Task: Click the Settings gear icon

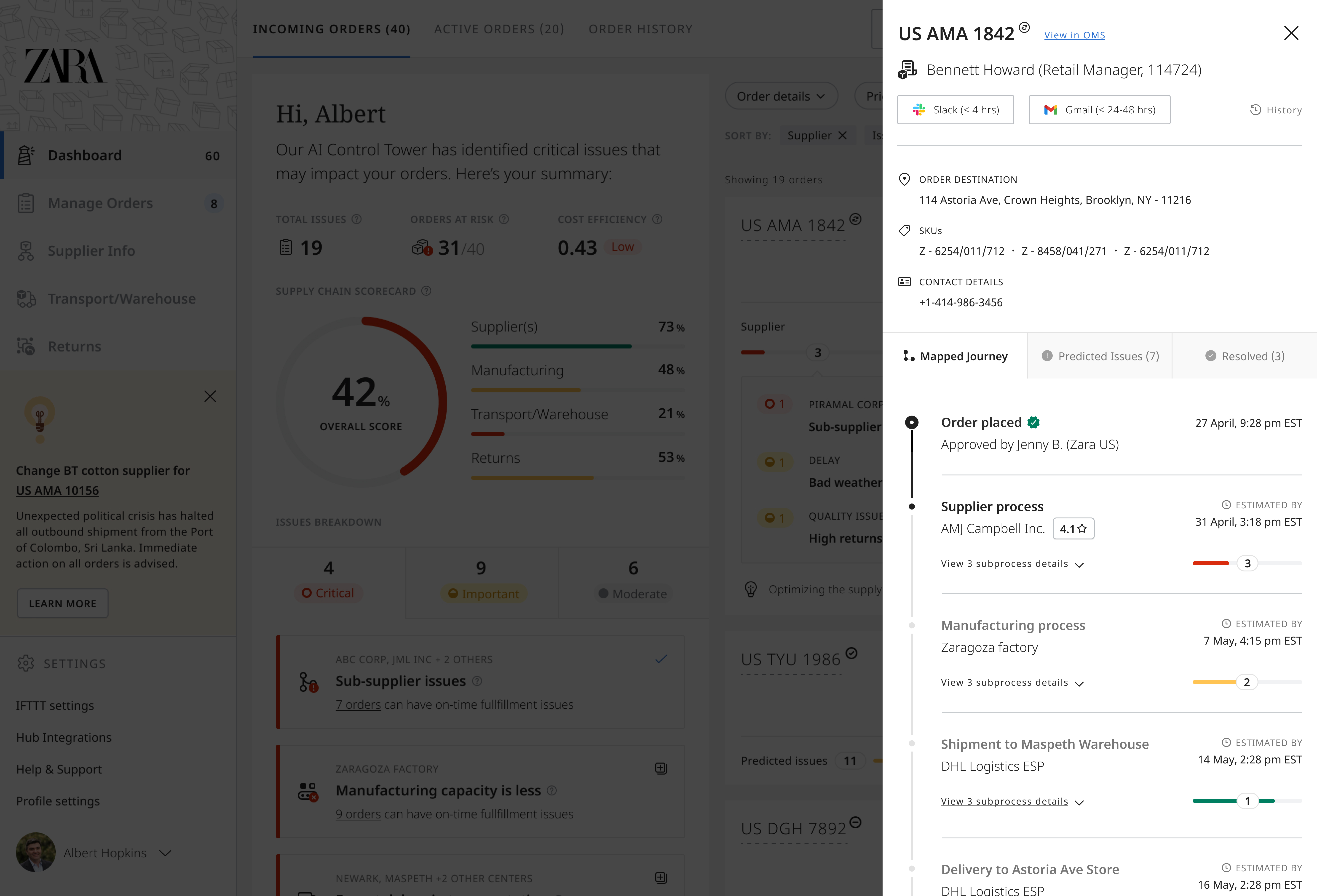Action: tap(26, 663)
